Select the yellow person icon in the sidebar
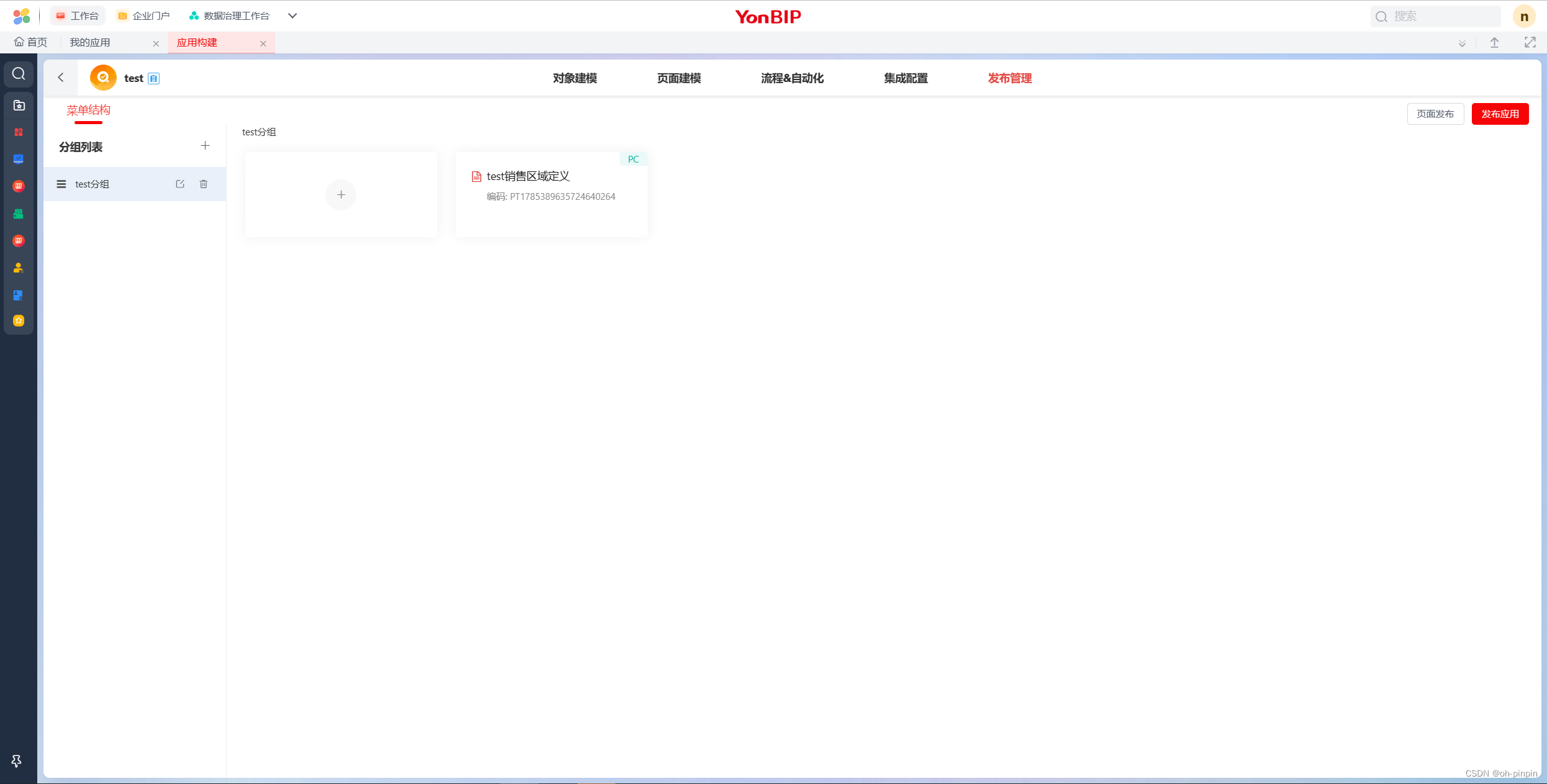The width and height of the screenshot is (1547, 784). tap(19, 268)
